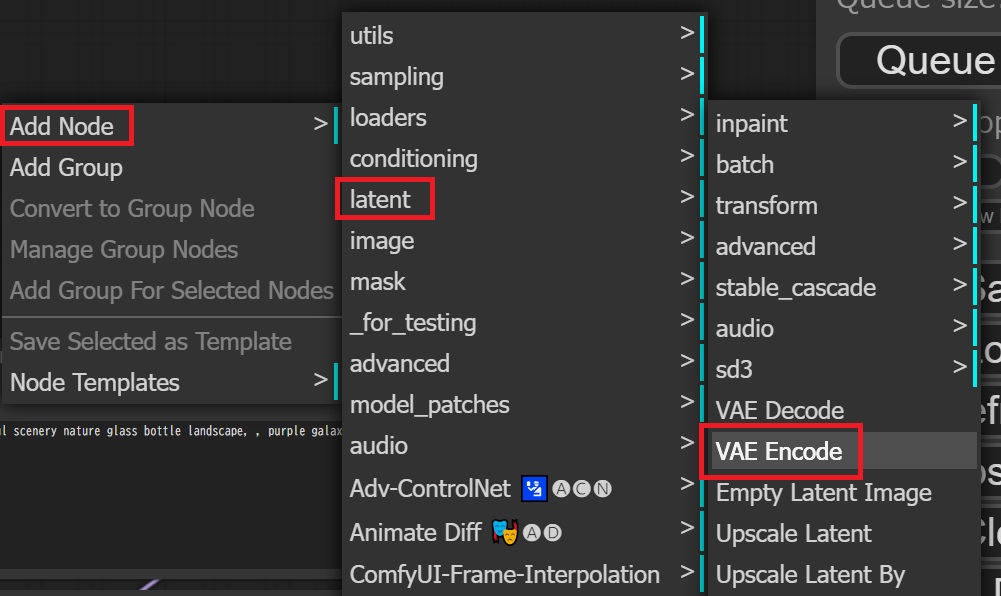
Task: Choose Upscale Latent By
Action: [x=810, y=574]
